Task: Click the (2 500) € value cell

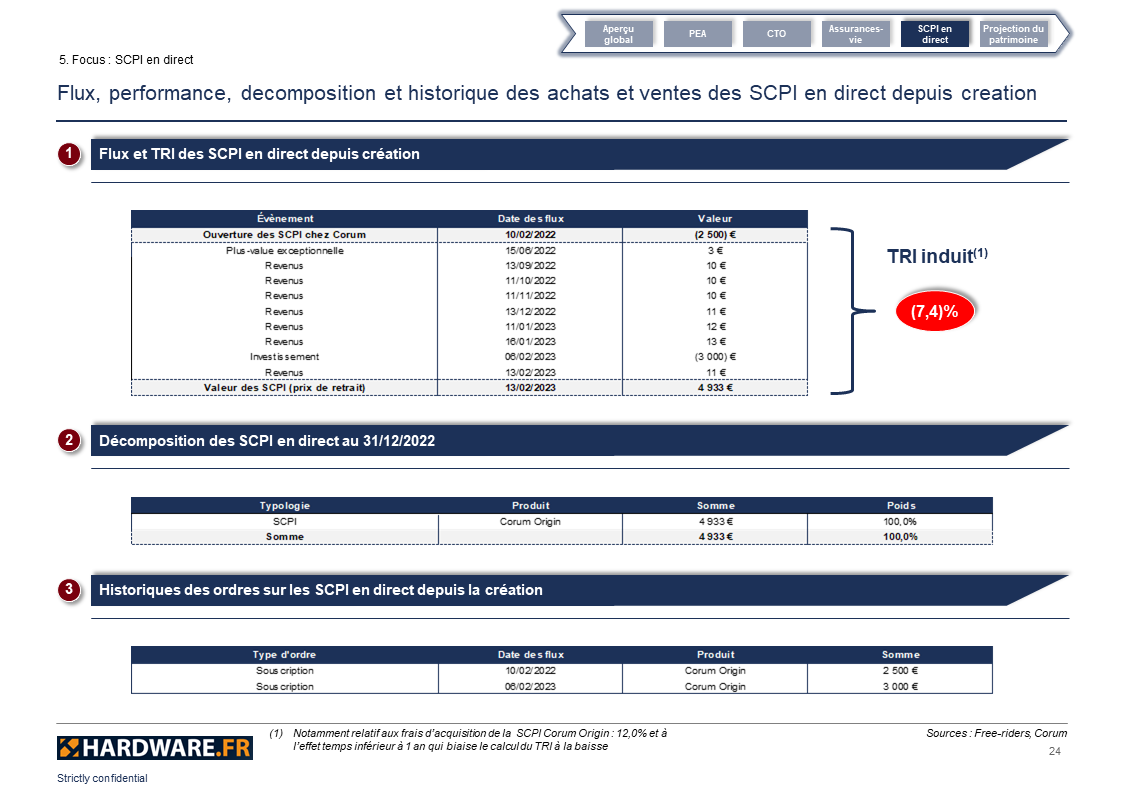Action: point(715,235)
